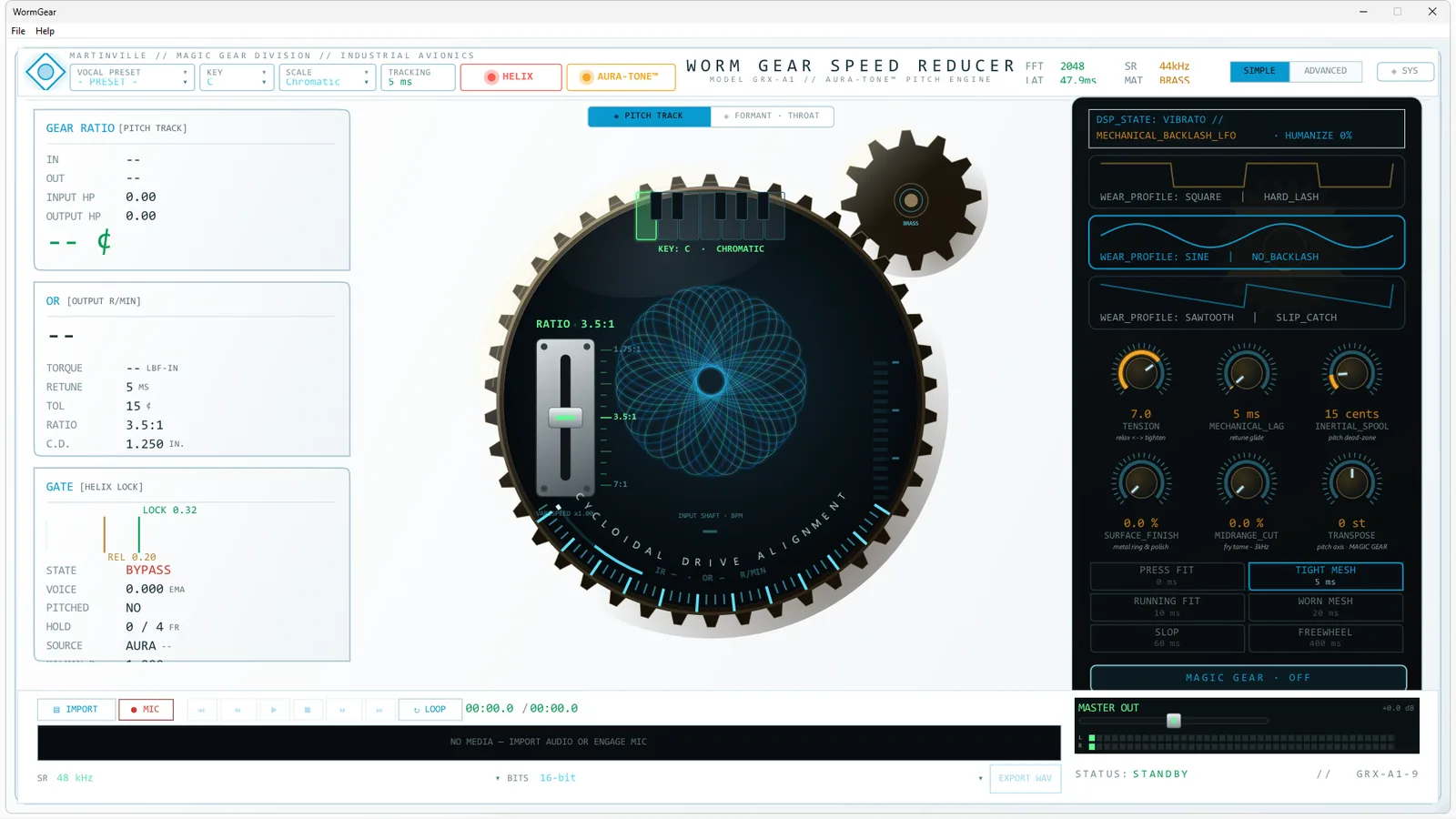1456x819 pixels.
Task: Click the fast-forward transport button
Action: point(343,710)
